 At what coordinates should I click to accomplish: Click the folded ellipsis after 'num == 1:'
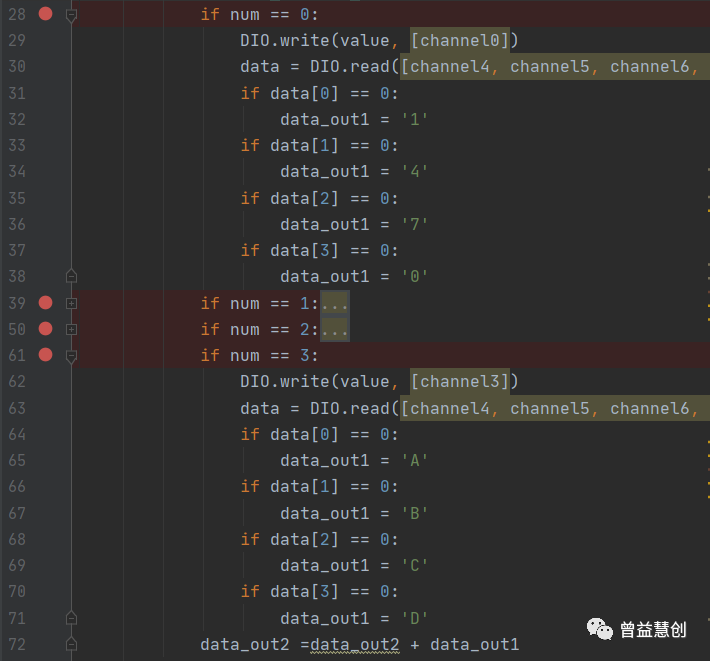click(x=335, y=303)
